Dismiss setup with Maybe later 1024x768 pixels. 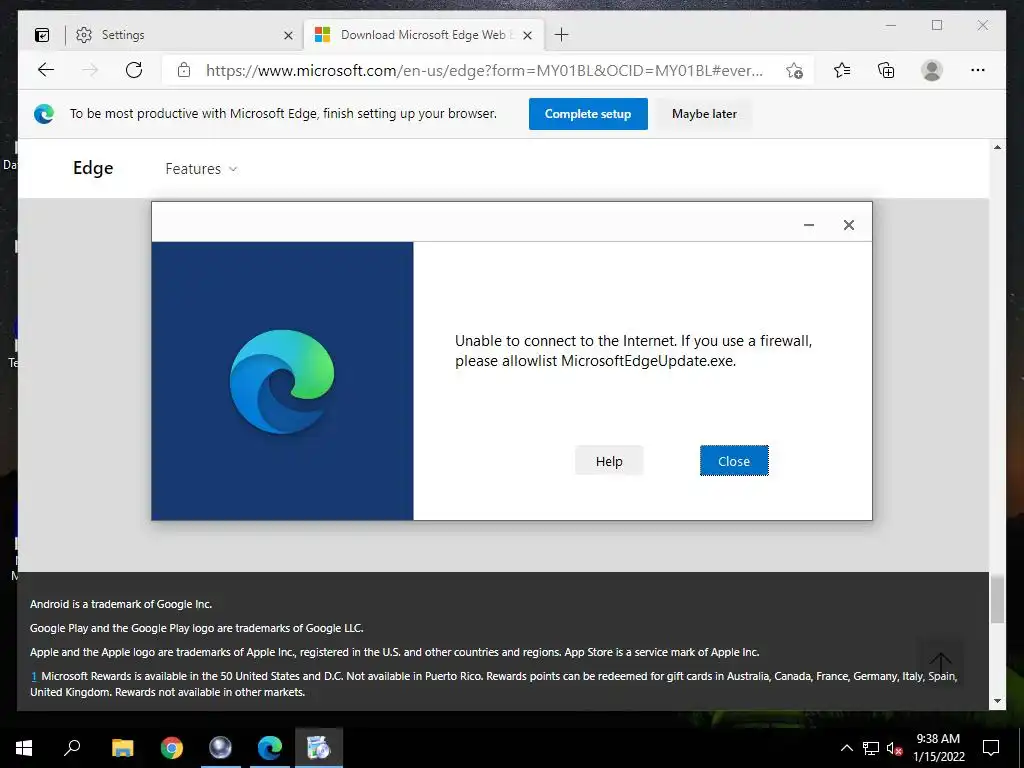tap(704, 114)
